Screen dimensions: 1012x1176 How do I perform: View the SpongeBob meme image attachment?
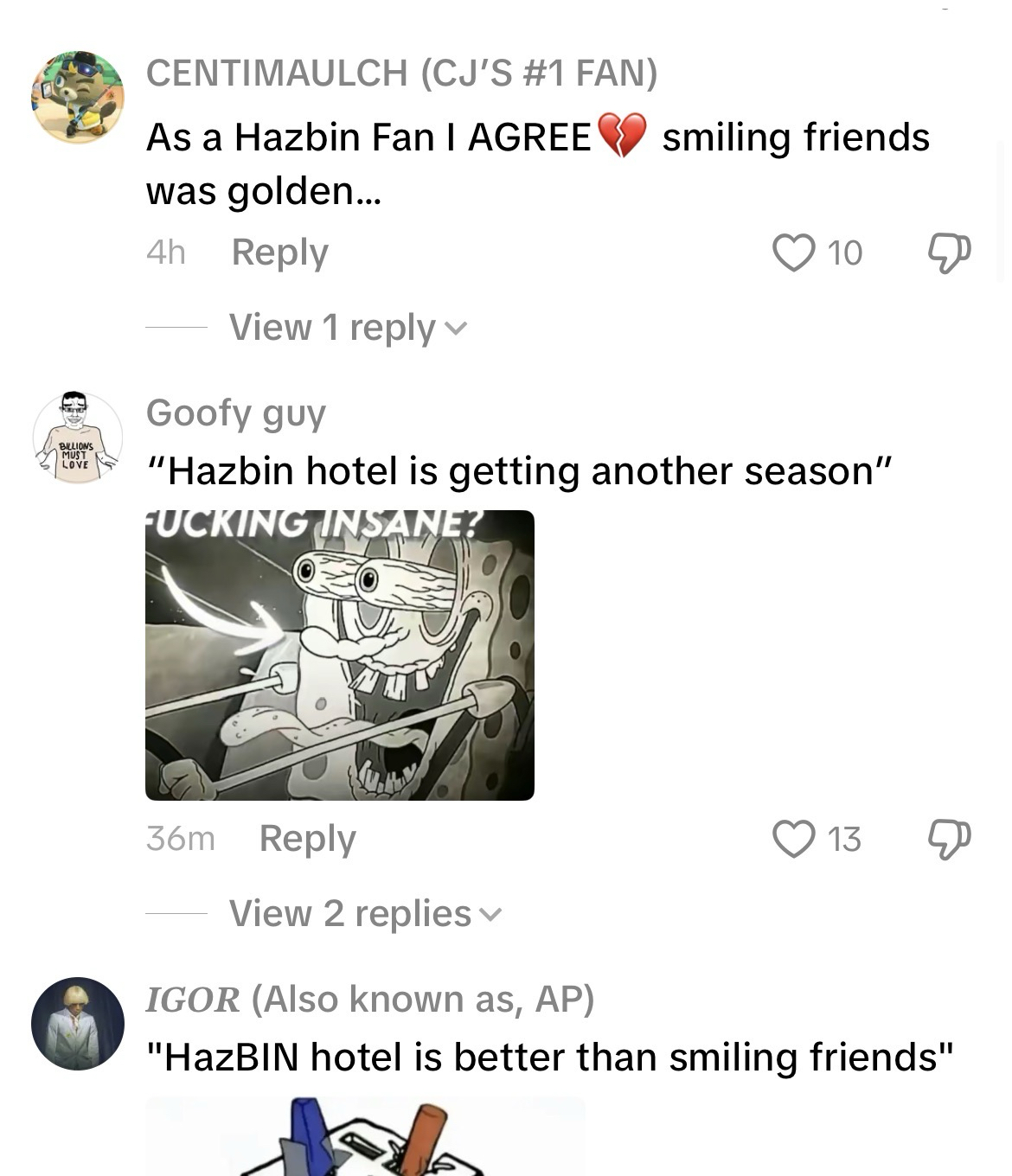coord(340,655)
